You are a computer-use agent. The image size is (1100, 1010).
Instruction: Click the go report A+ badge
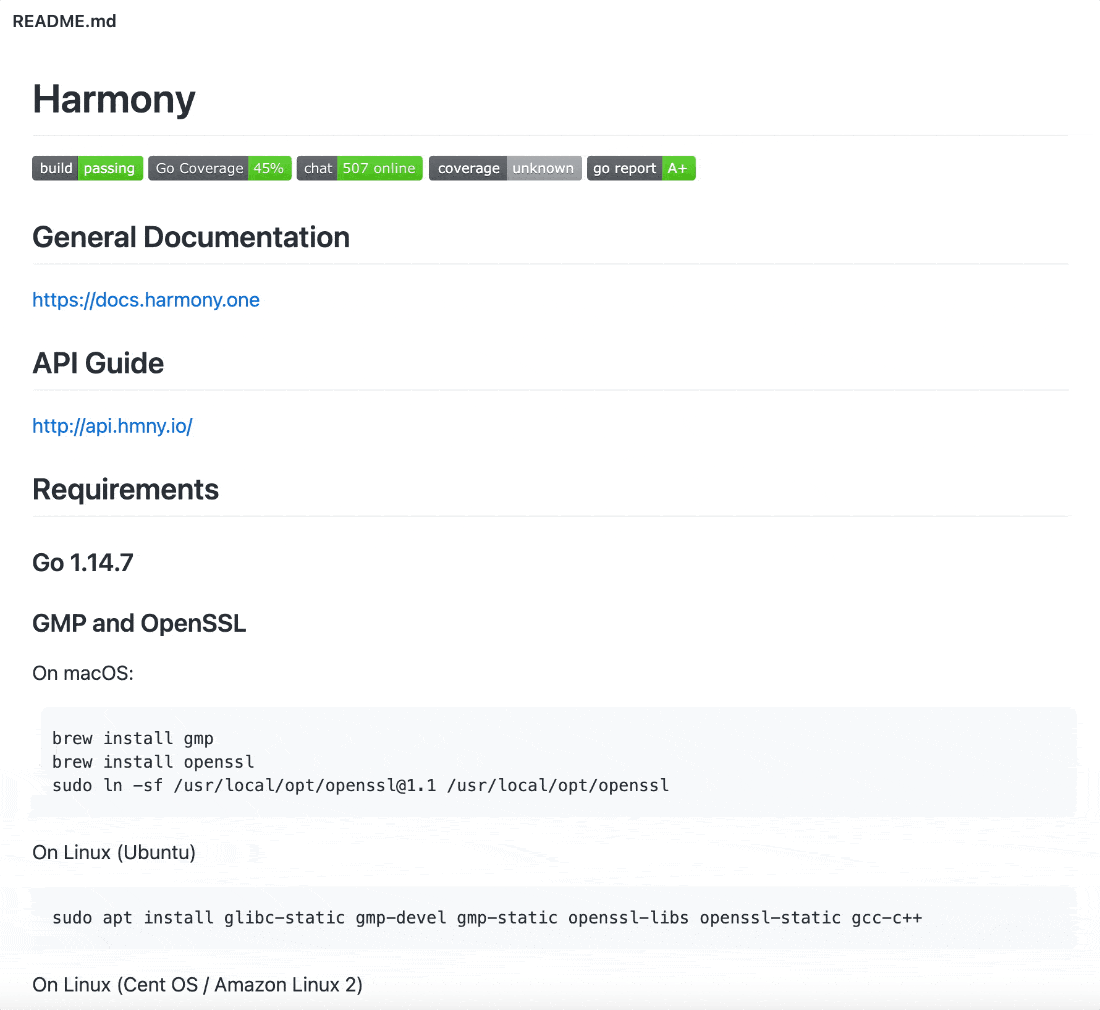[x=641, y=168]
